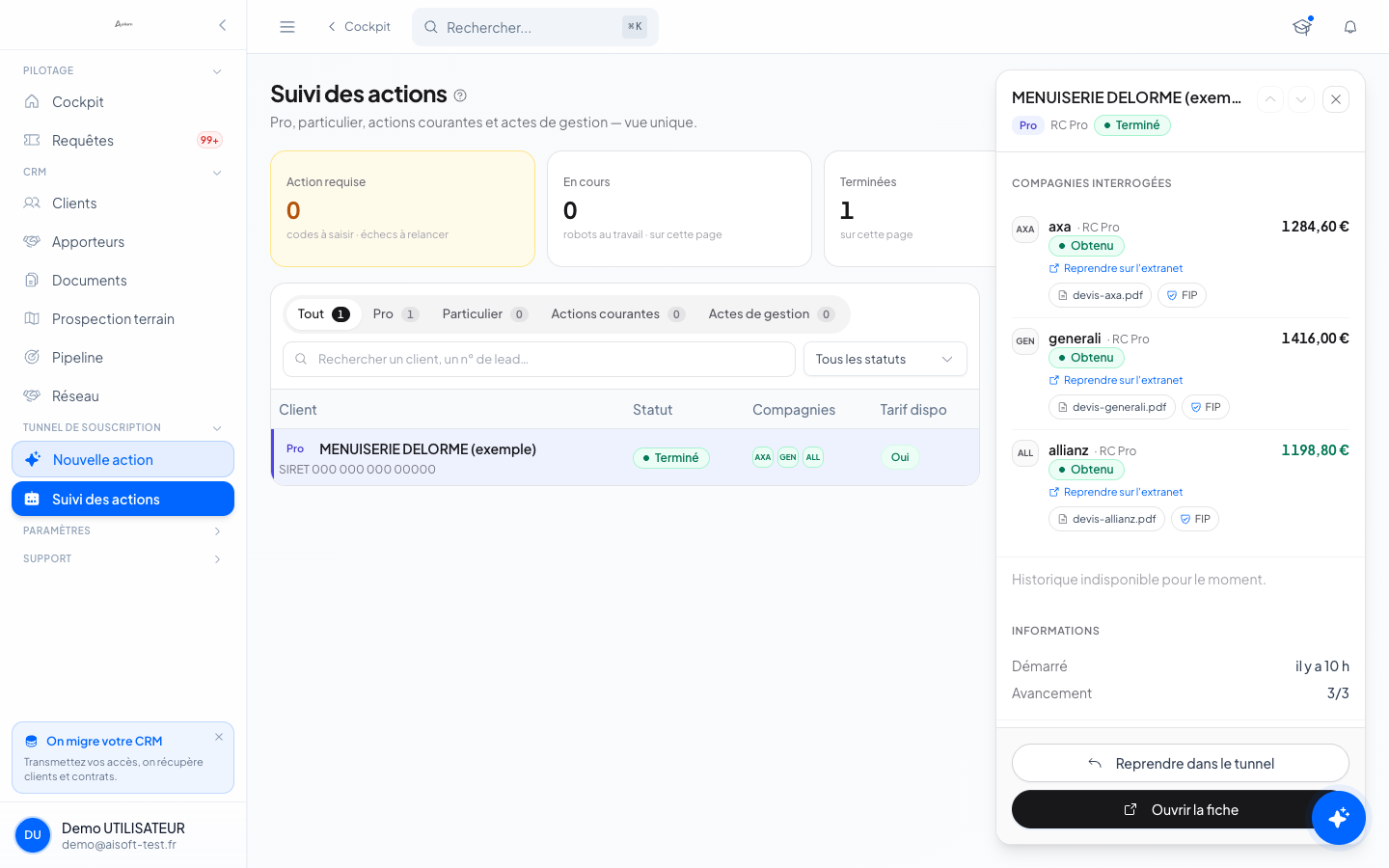Image resolution: width=1389 pixels, height=868 pixels.
Task: Open the FIP document for allianz
Action: click(1195, 519)
